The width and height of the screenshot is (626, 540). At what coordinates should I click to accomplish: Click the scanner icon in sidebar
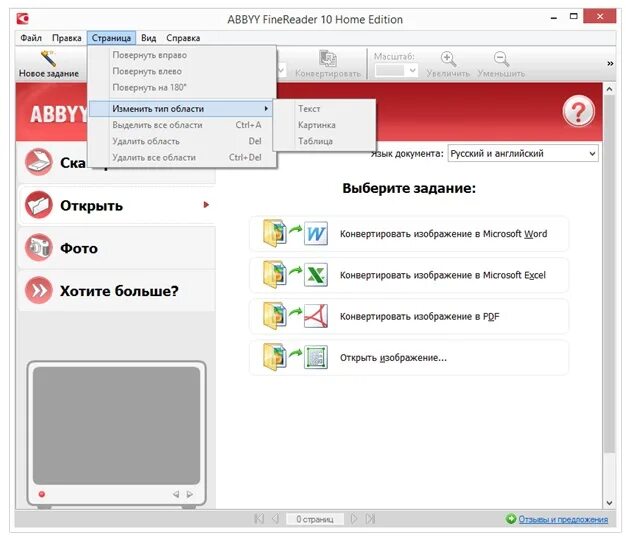point(38,162)
